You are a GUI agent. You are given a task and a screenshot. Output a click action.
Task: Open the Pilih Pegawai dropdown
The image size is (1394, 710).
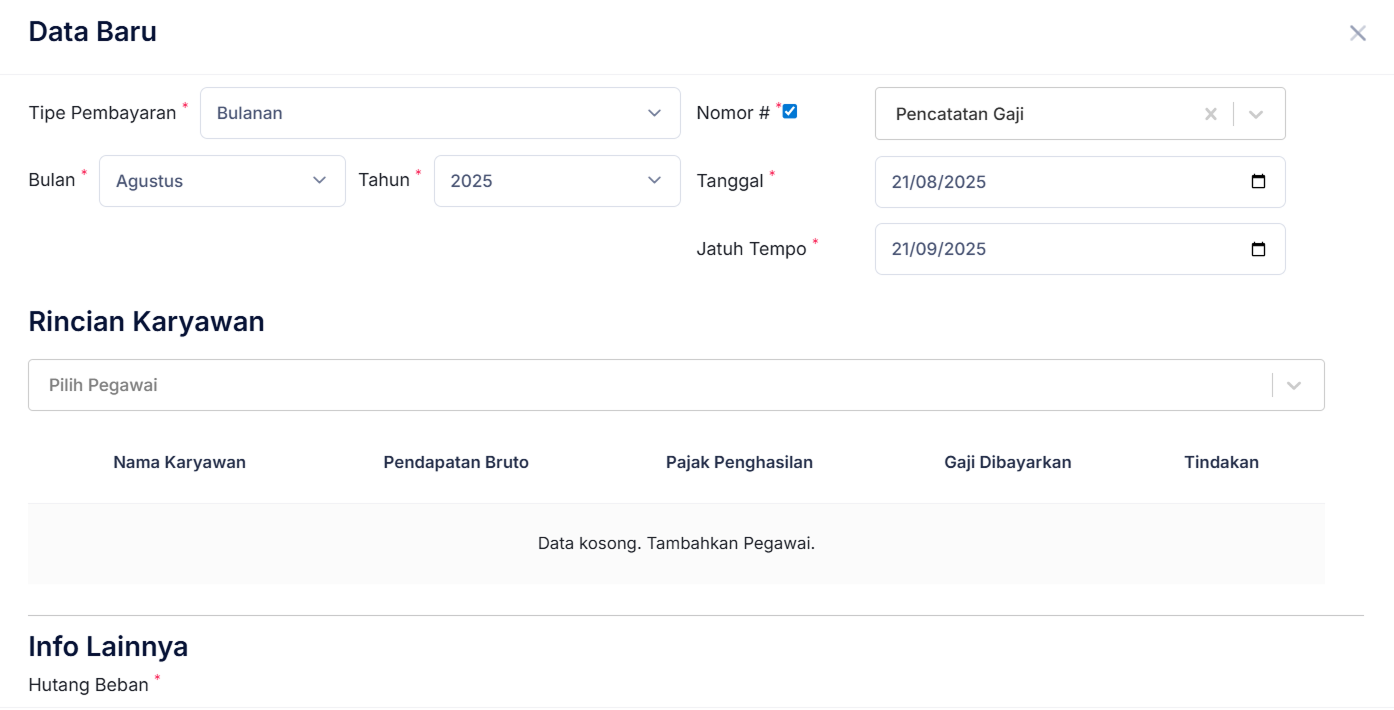coord(1294,384)
